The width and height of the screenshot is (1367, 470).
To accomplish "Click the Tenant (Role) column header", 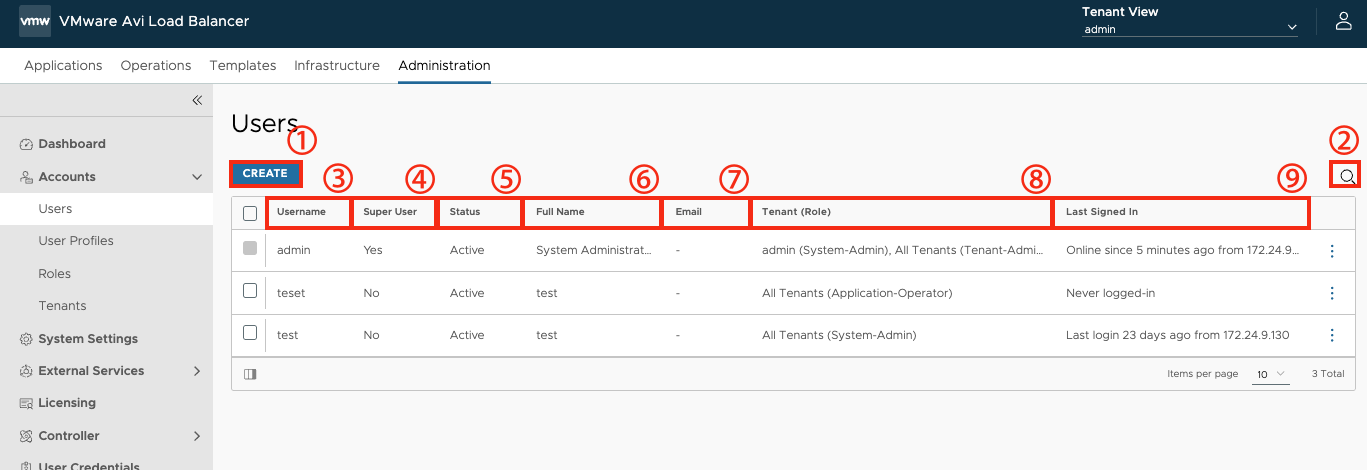I will coord(796,212).
